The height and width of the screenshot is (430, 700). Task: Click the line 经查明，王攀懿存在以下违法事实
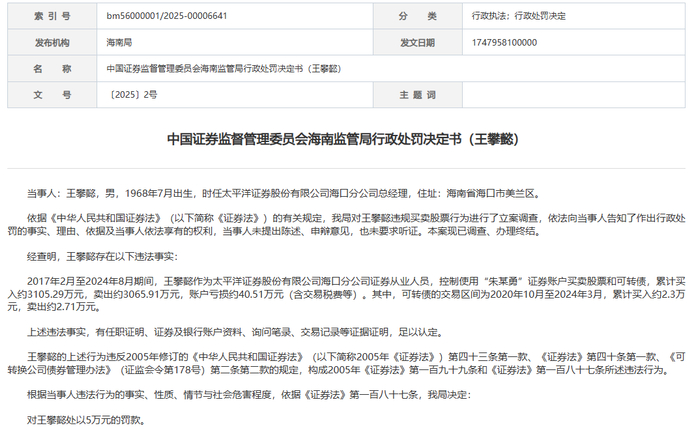click(102, 256)
